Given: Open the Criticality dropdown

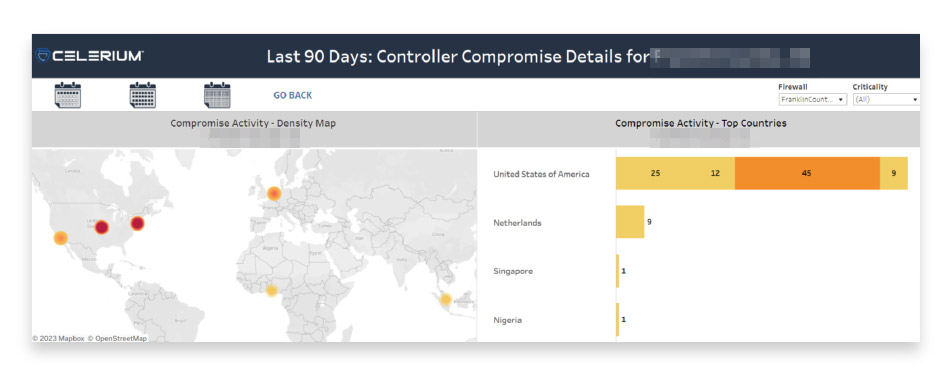Looking at the screenshot, I should coord(886,100).
